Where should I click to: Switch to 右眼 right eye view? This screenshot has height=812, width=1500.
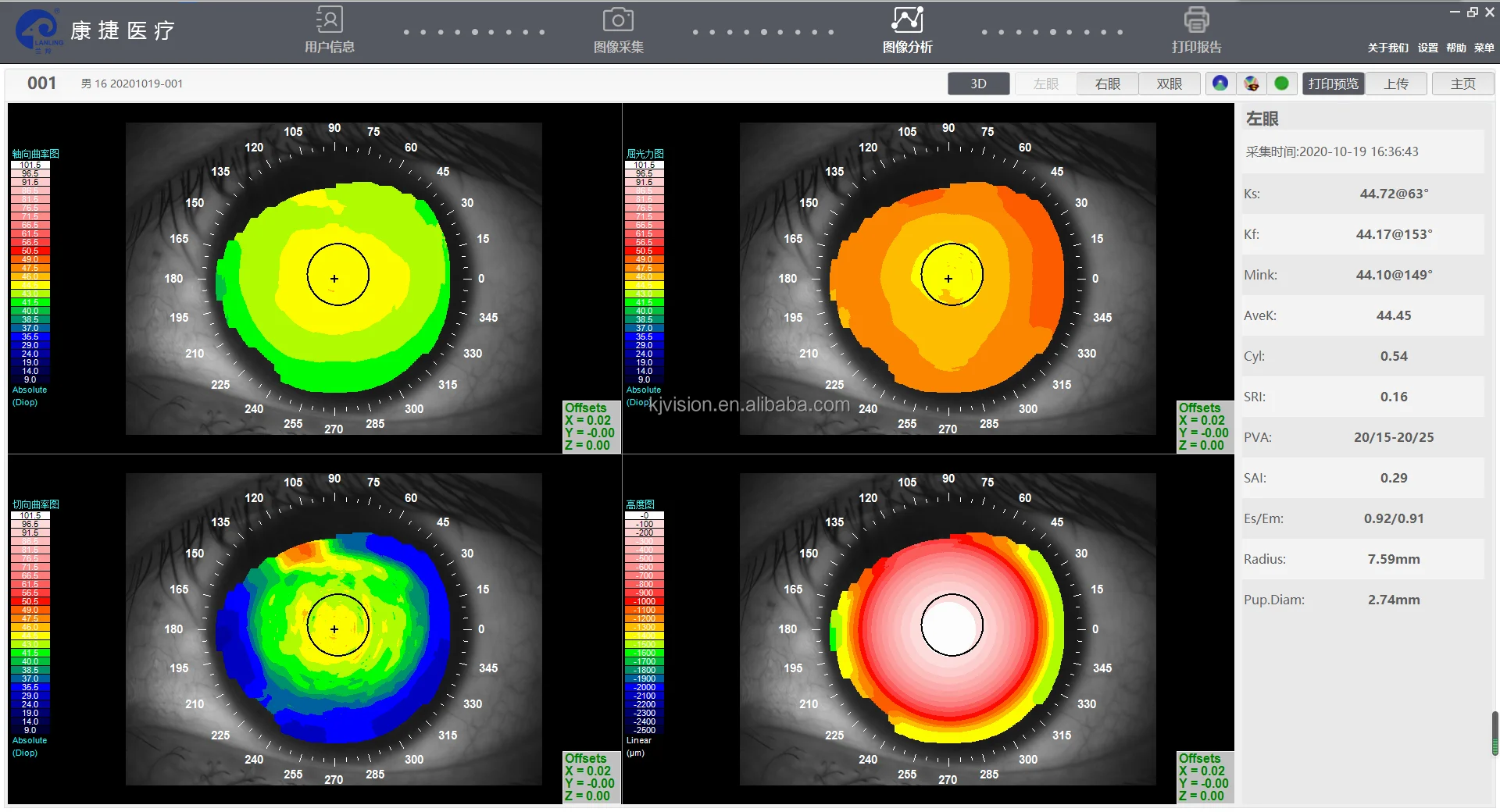(x=1106, y=83)
